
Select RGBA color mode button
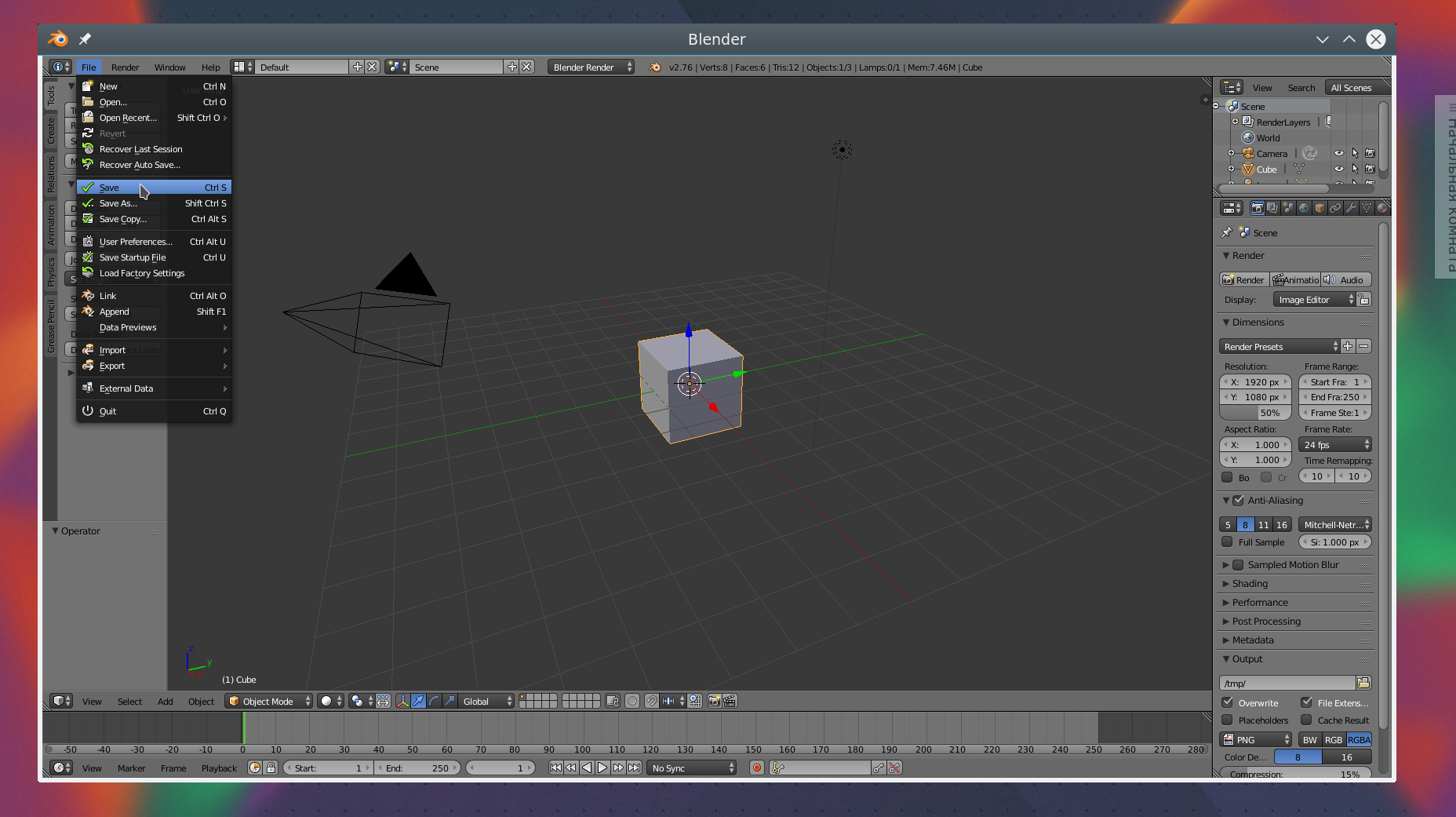tap(1359, 740)
